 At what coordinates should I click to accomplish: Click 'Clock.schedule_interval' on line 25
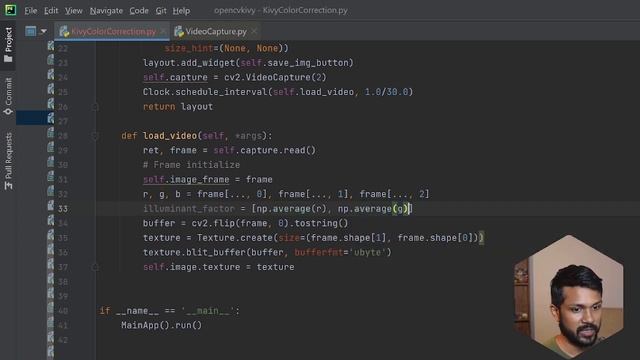coord(204,92)
